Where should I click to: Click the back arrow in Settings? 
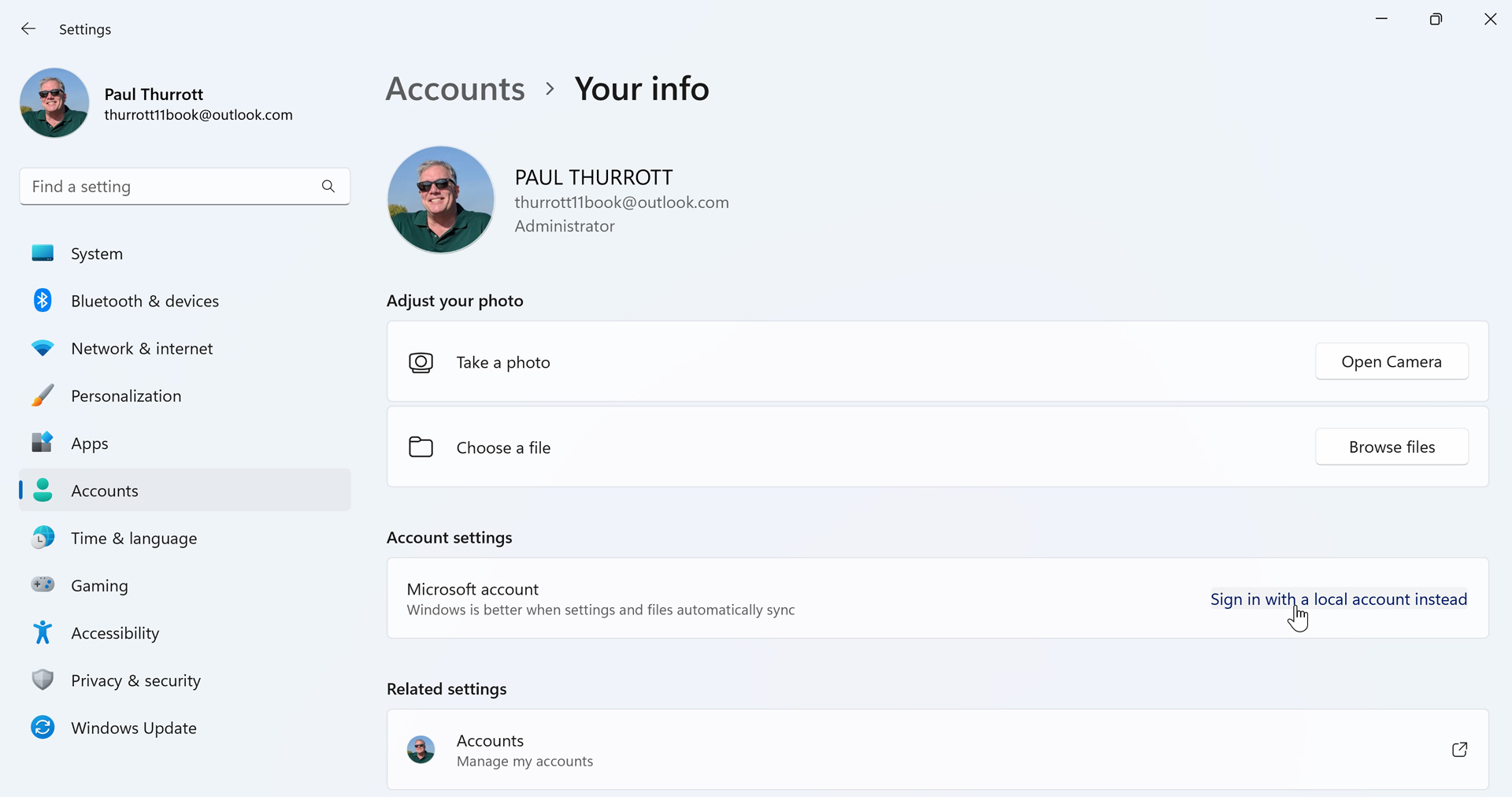pos(28,29)
